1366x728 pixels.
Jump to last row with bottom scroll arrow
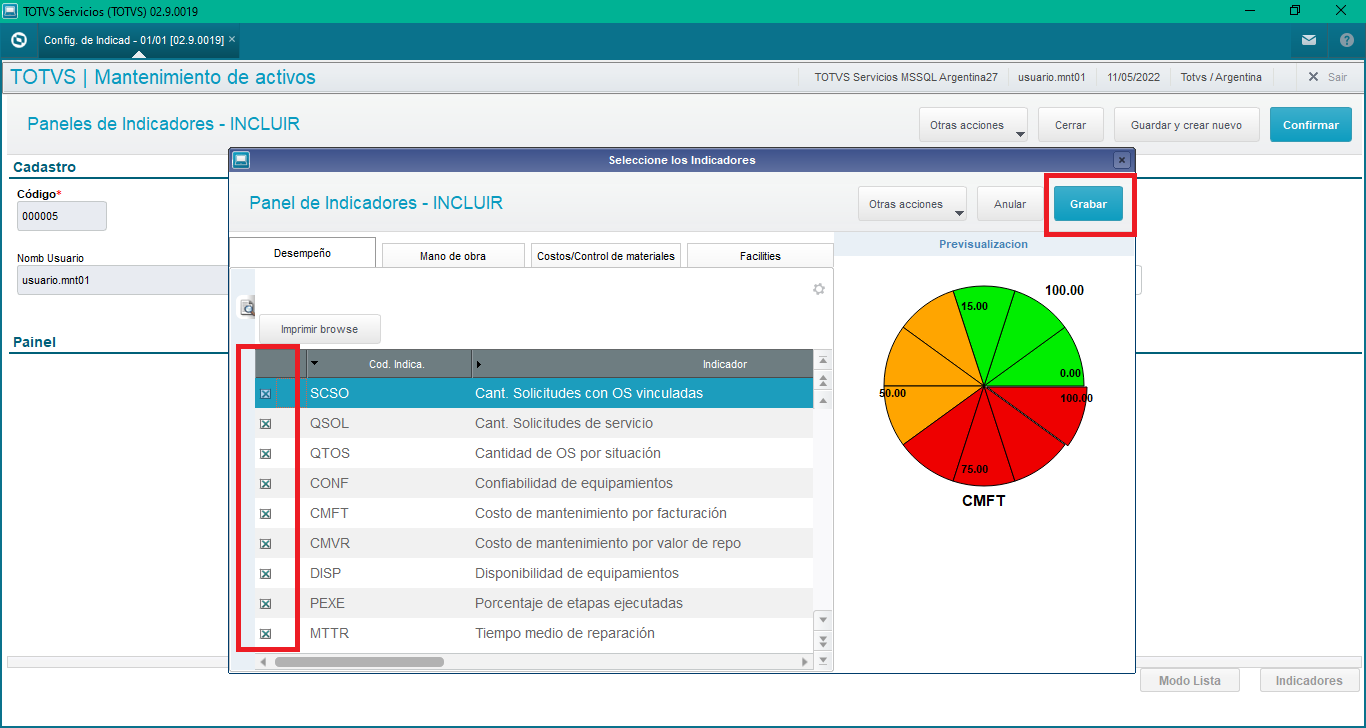click(824, 660)
